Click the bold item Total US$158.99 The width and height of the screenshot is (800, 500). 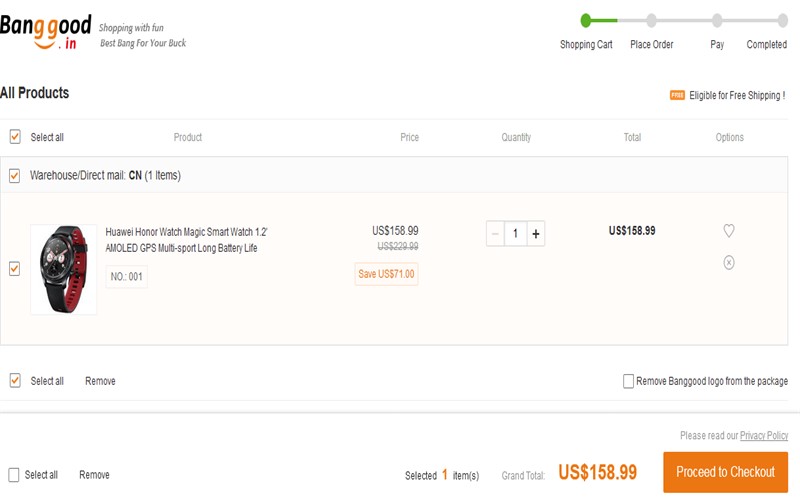pos(632,231)
